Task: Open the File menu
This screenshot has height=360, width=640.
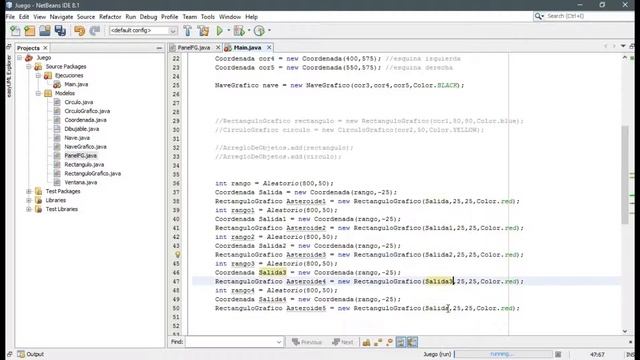Action: click(x=10, y=17)
